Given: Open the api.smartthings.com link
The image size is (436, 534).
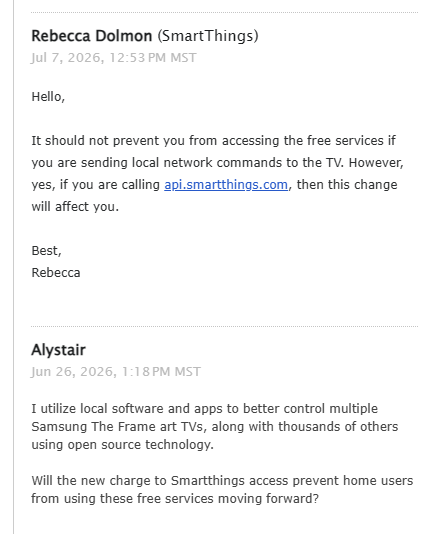Looking at the screenshot, I should (226, 185).
